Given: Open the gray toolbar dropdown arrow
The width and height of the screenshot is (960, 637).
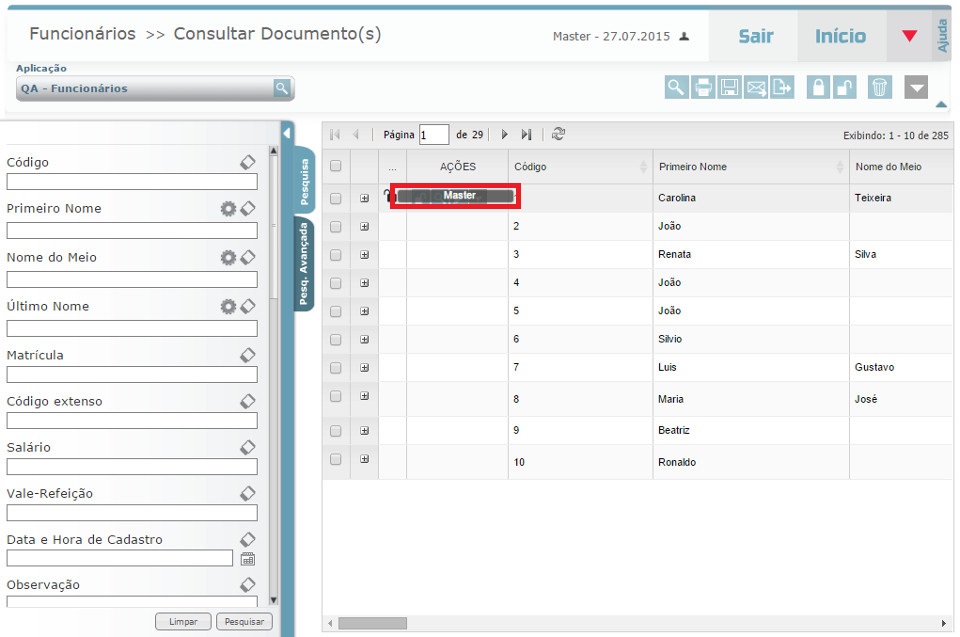Looking at the screenshot, I should click(917, 87).
